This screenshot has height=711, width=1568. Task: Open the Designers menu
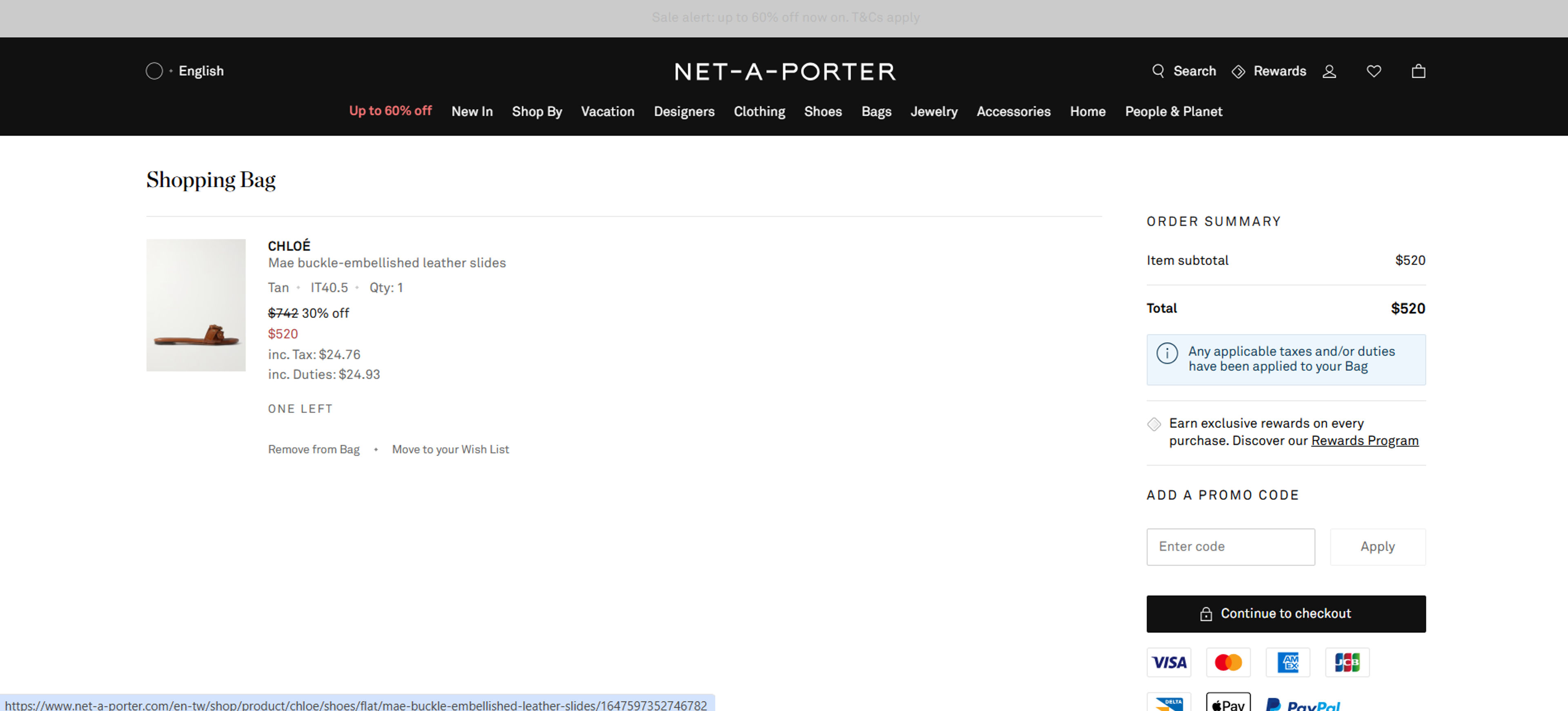[684, 112]
